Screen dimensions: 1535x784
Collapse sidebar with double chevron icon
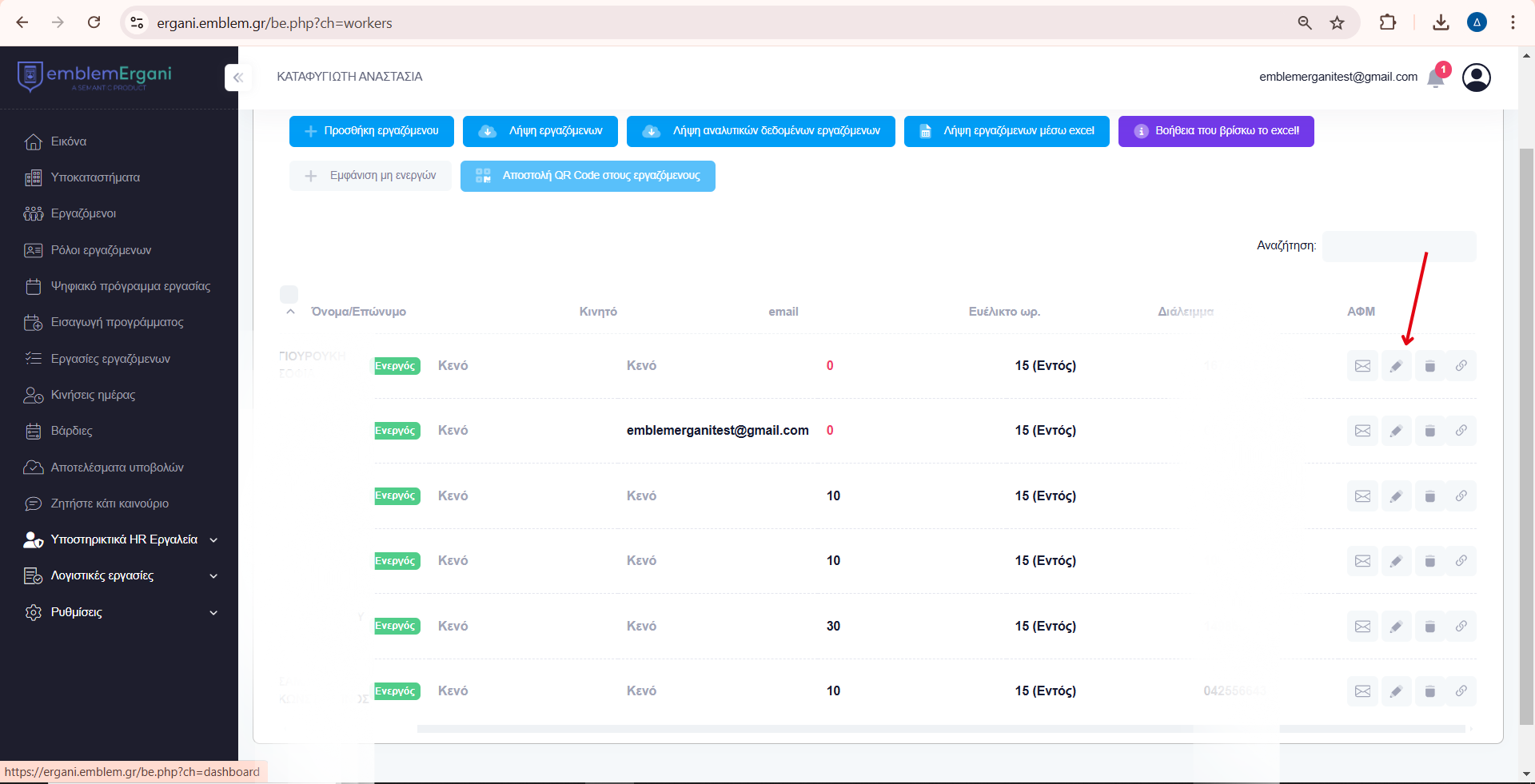[238, 78]
